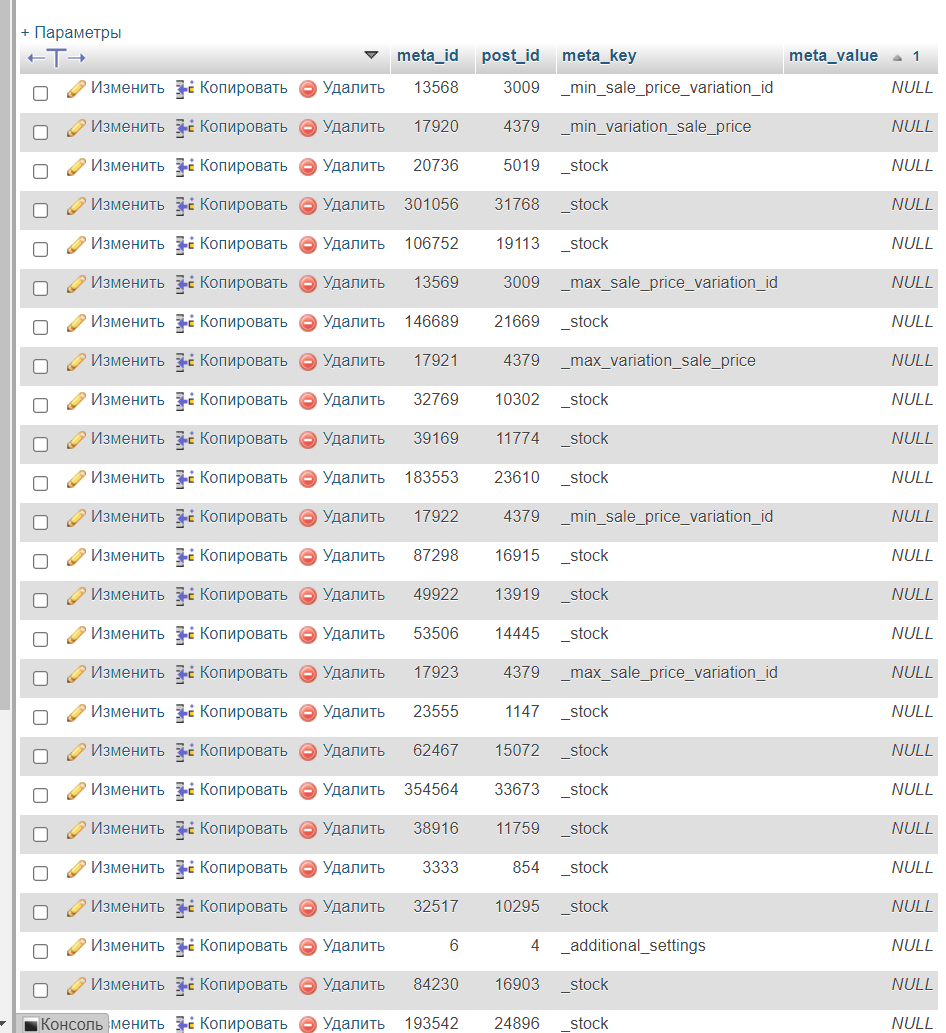Click the red delete icon in row meta_id 62467
The image size is (946, 1033).
click(308, 752)
